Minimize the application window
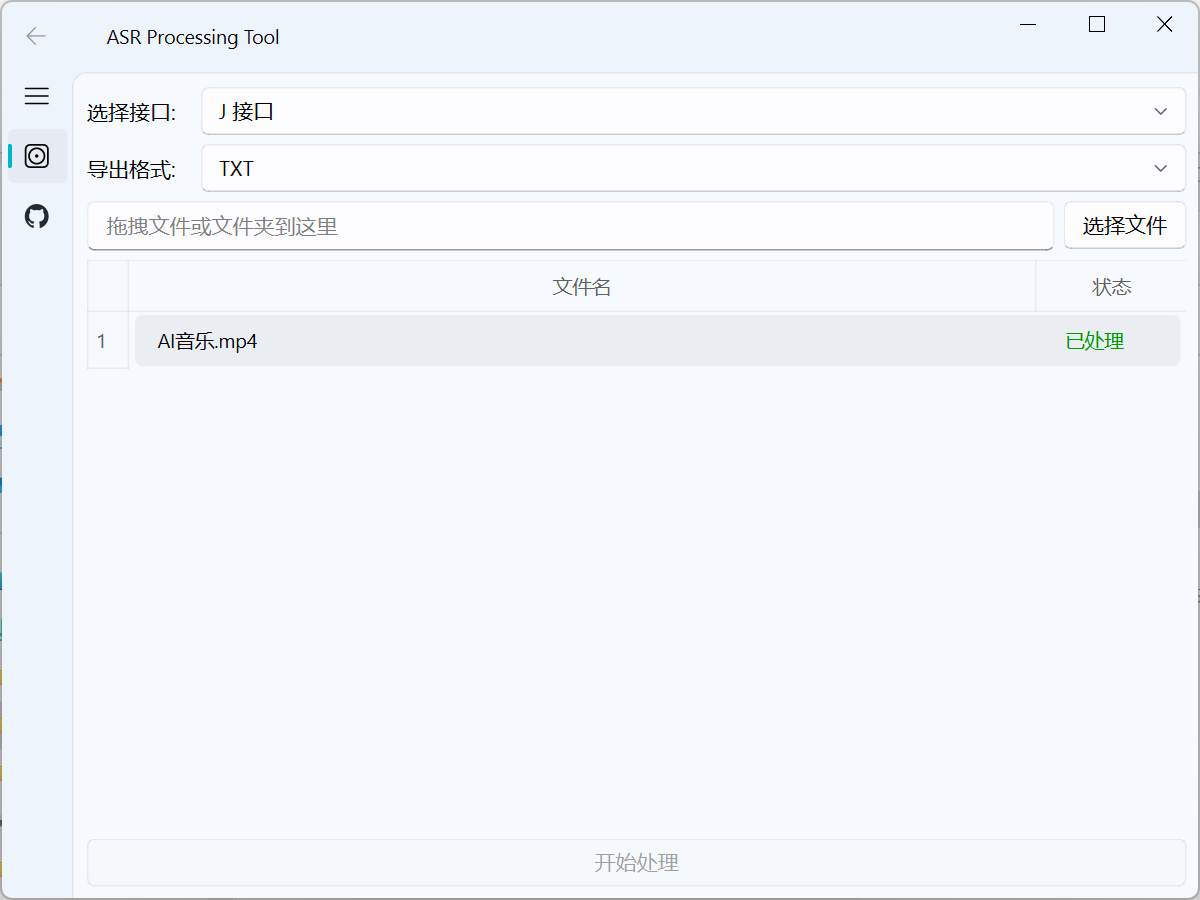1200x900 pixels. (1028, 24)
